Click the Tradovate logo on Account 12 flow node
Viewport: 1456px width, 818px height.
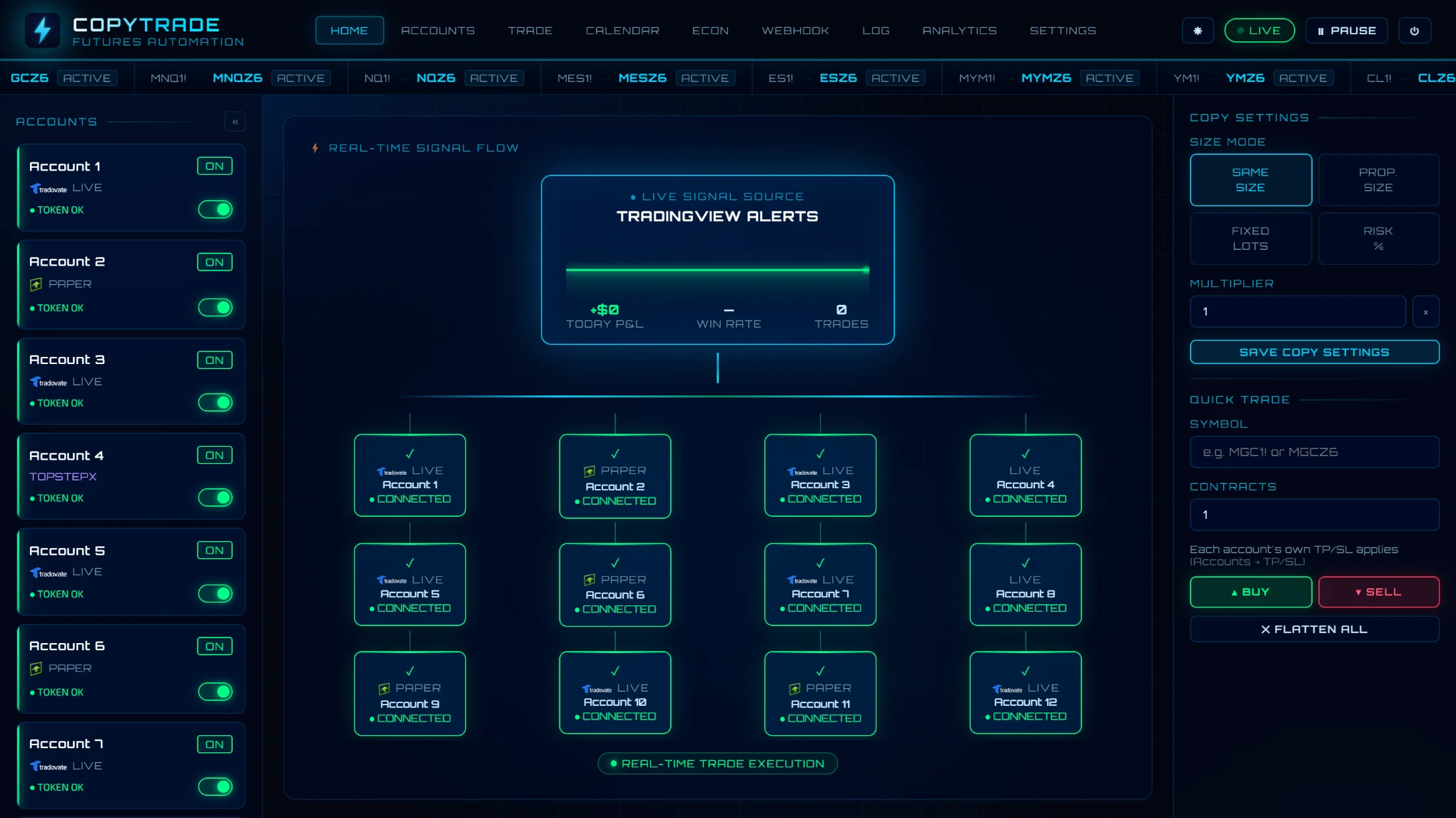(x=1008, y=689)
